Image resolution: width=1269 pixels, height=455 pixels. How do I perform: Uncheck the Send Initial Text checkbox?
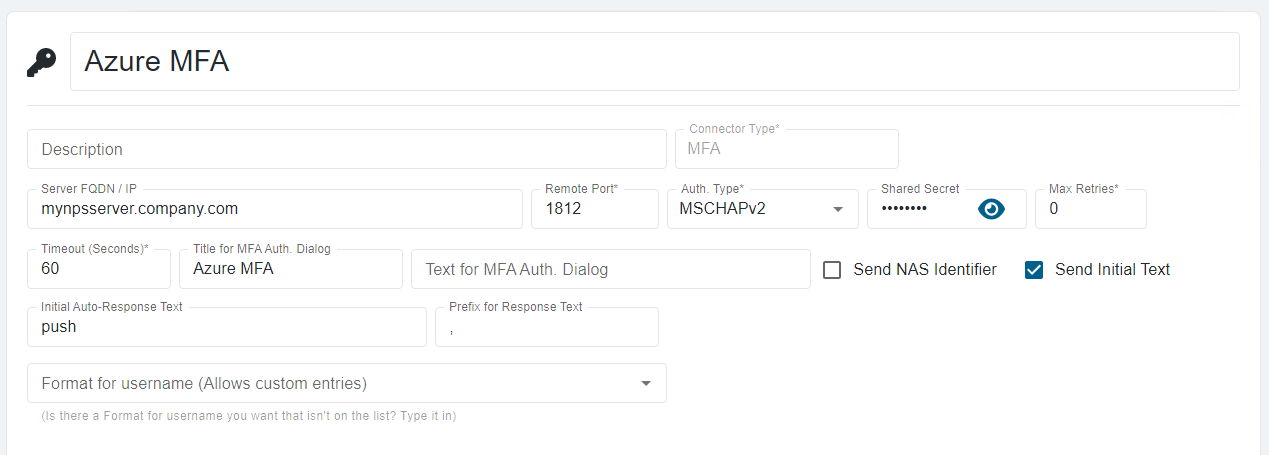pyautogui.click(x=1034, y=270)
